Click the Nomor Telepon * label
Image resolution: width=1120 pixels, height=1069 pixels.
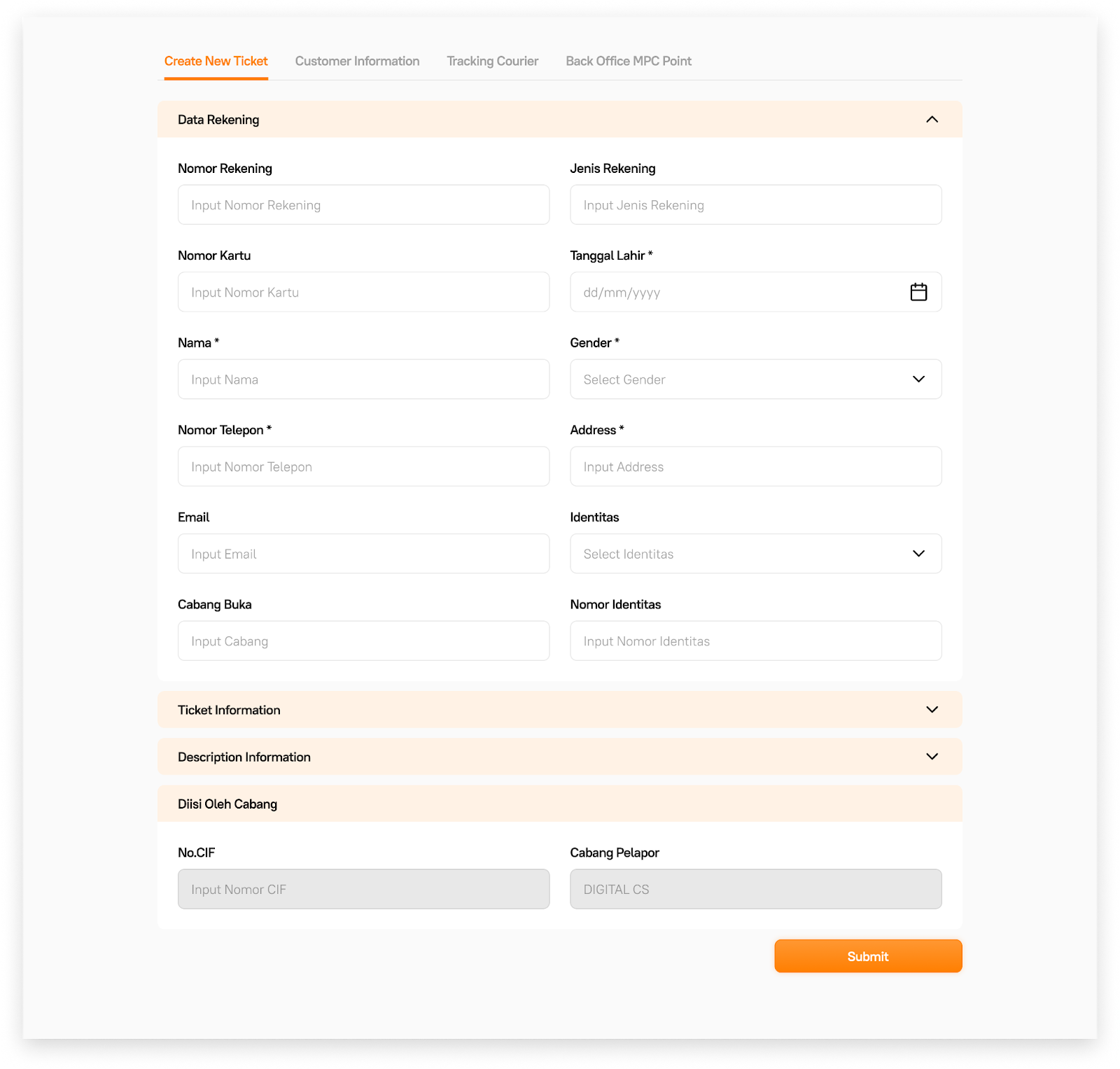[225, 430]
